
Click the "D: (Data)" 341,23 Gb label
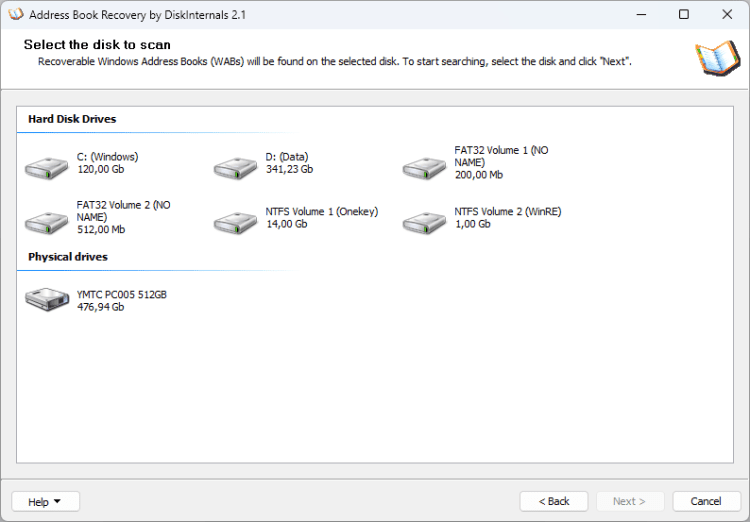[x=289, y=163]
